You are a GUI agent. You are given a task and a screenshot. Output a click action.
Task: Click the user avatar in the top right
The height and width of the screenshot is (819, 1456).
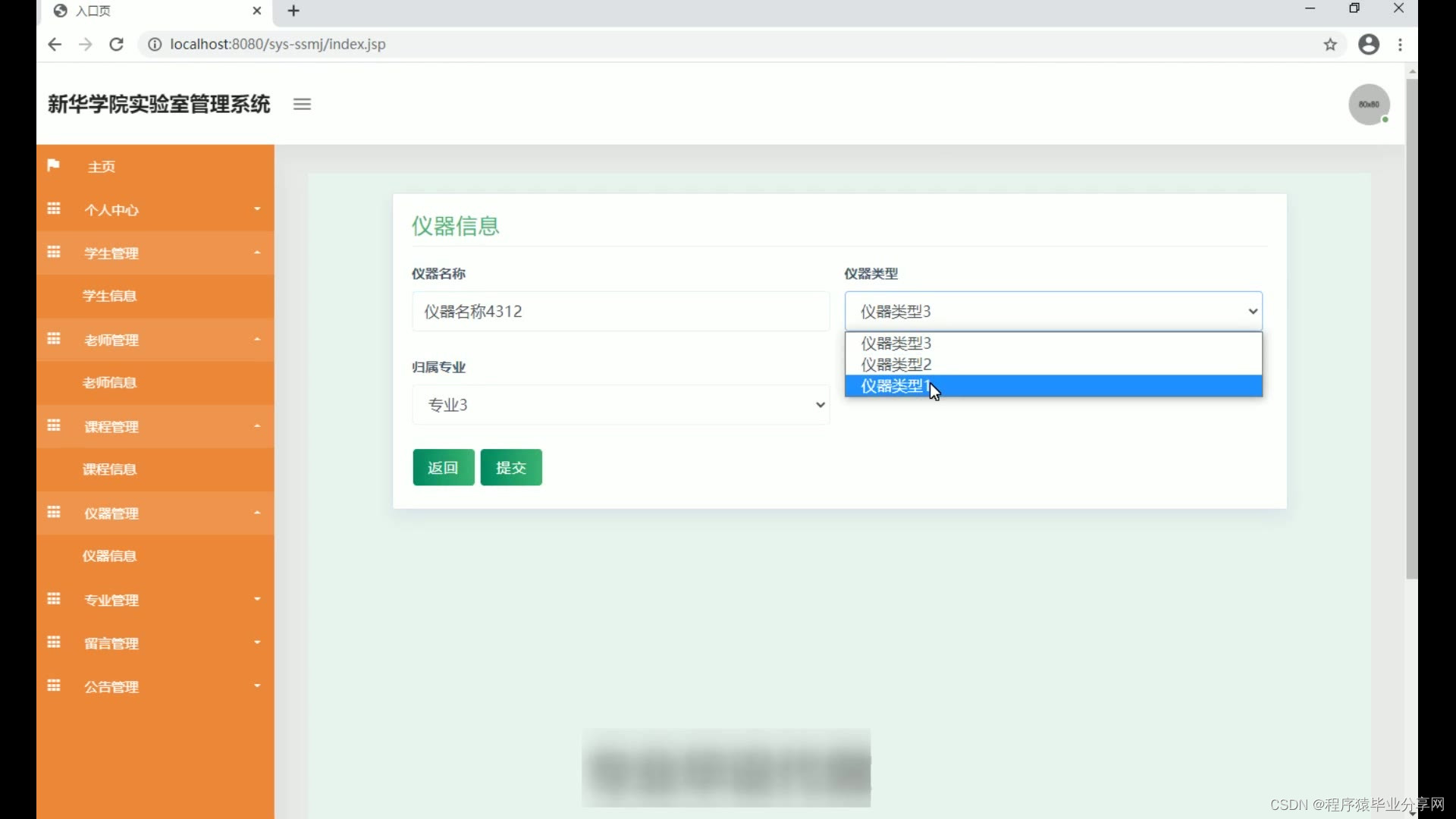coord(1368,105)
